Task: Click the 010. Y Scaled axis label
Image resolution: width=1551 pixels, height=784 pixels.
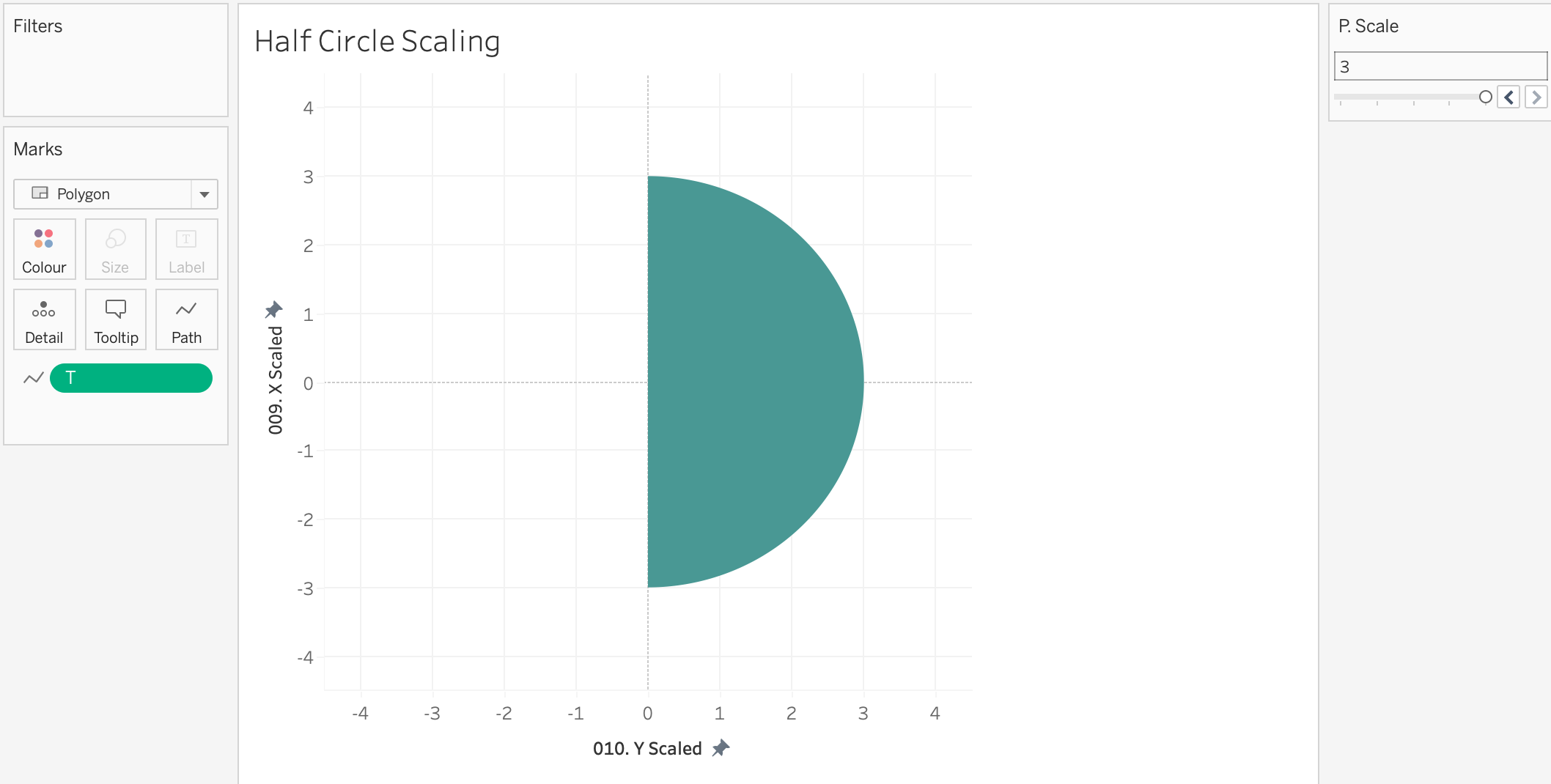Action: point(647,748)
